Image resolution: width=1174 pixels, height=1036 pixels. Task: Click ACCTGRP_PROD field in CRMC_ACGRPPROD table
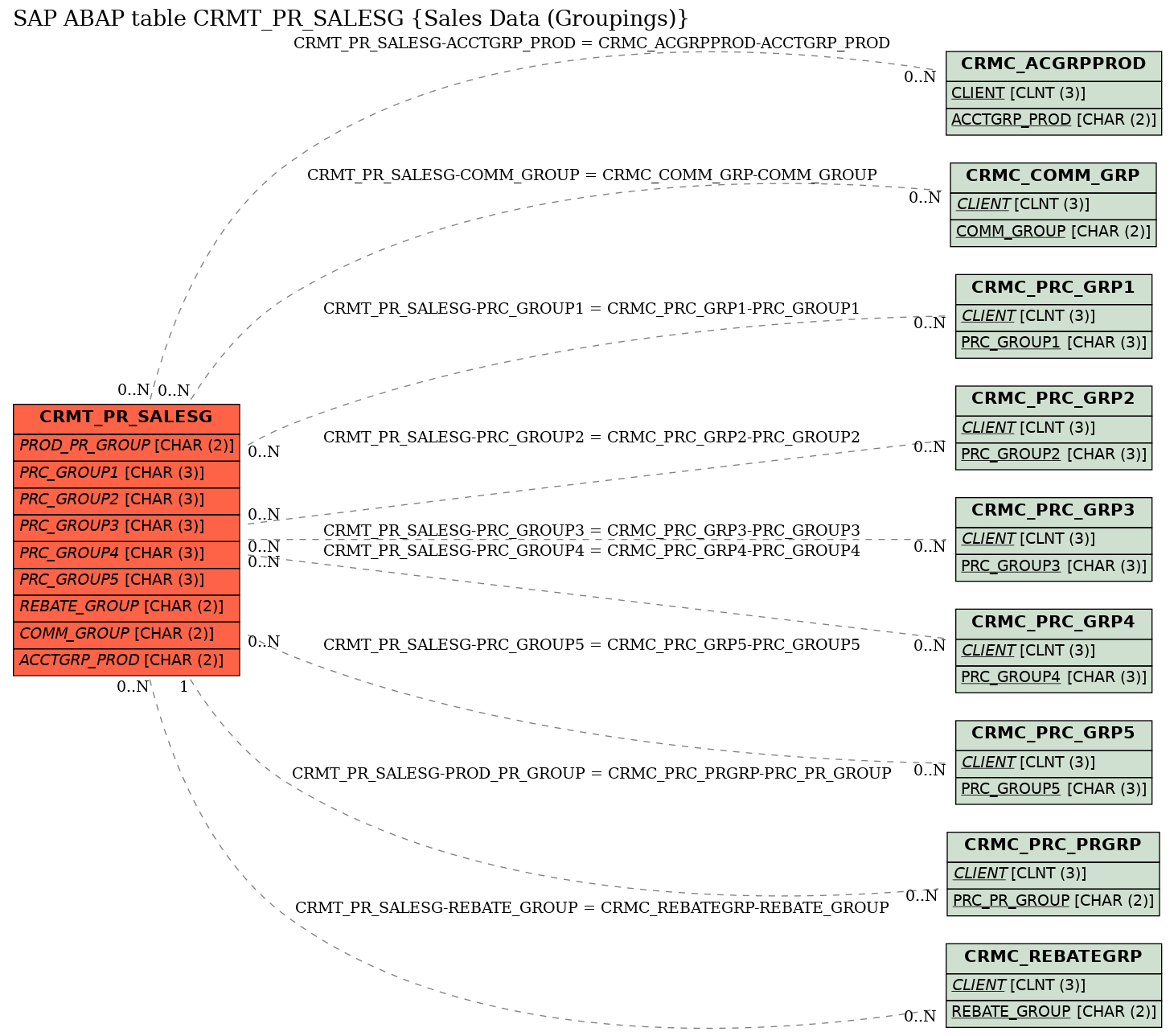(x=1053, y=121)
